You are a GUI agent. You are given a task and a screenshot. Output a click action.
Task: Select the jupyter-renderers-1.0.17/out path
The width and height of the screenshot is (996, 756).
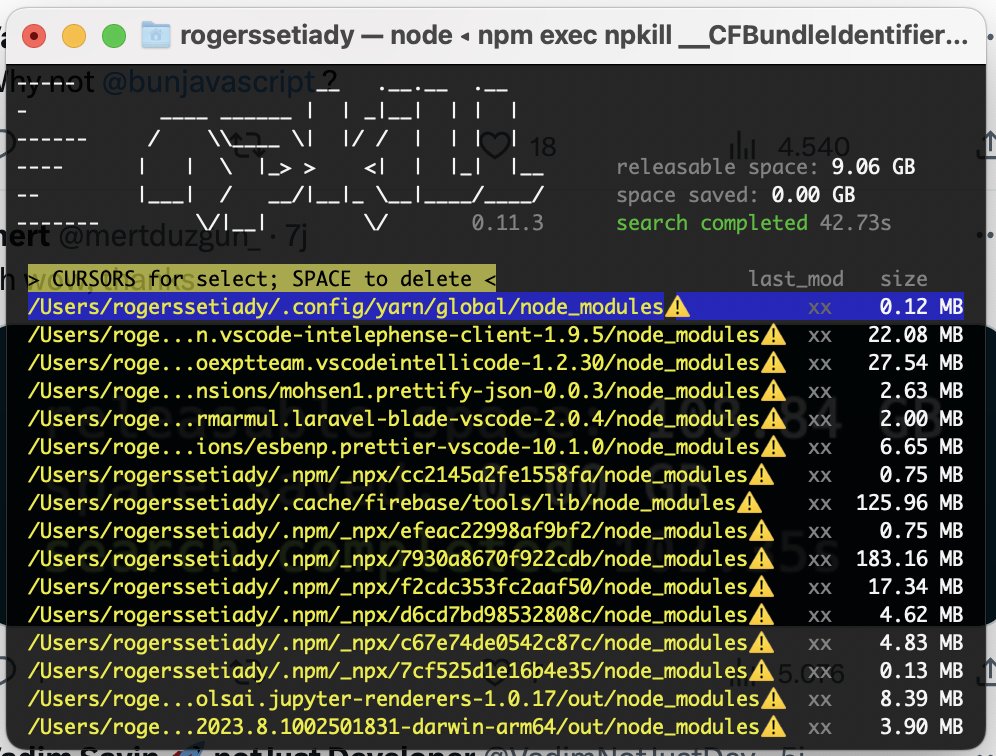tap(394, 698)
